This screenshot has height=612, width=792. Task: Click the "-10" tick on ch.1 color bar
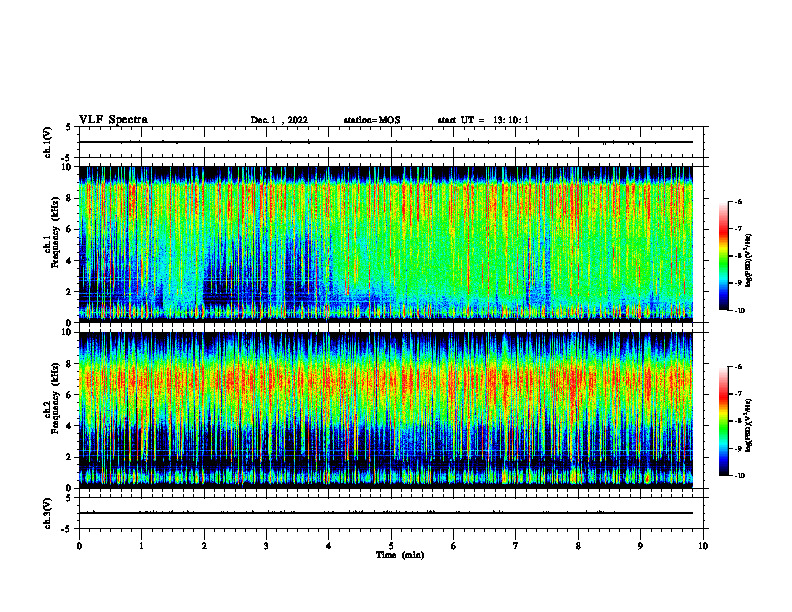point(739,311)
